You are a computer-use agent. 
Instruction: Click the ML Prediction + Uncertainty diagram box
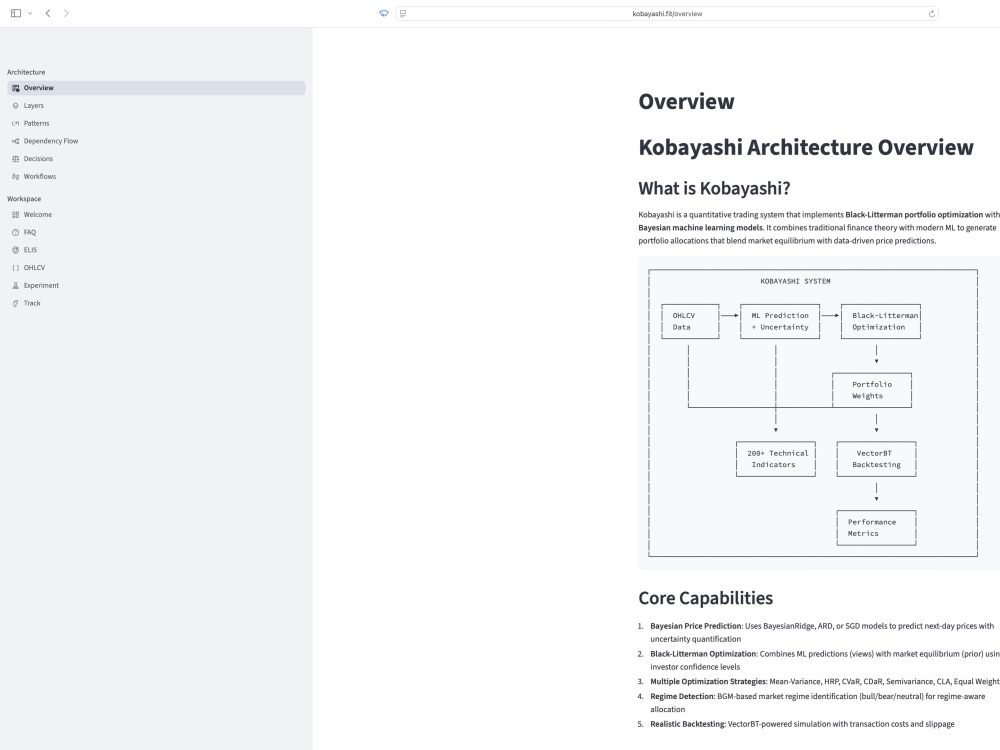(x=780, y=321)
